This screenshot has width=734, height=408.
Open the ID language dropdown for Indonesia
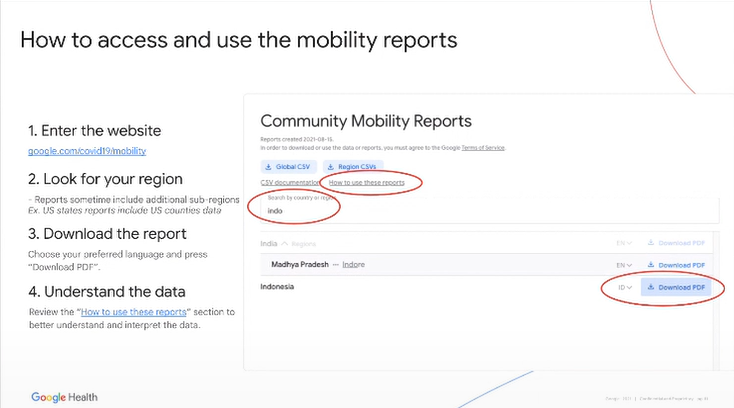pos(625,287)
